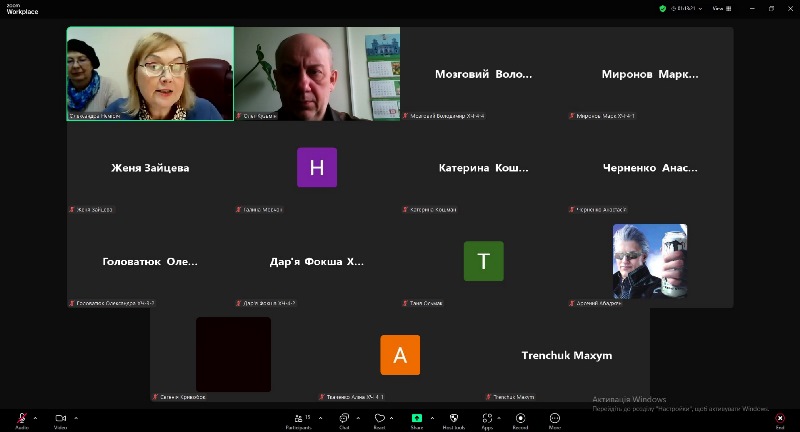Open video options arrow beside Video
The height and width of the screenshot is (432, 800).
click(75, 418)
